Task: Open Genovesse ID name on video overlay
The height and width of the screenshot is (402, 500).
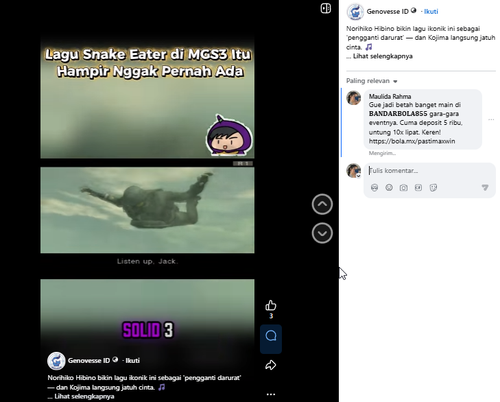Action: [x=89, y=360]
